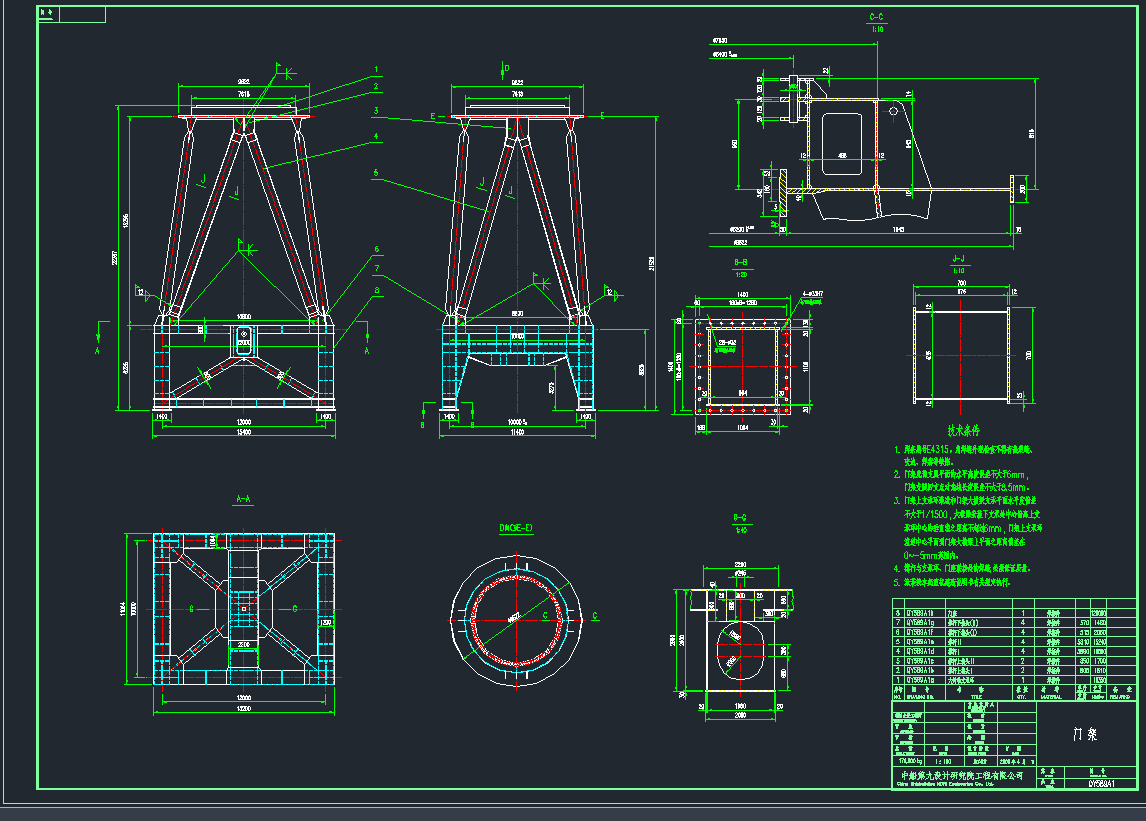Click the A-A section view label
This screenshot has width=1146, height=821.
(242, 497)
